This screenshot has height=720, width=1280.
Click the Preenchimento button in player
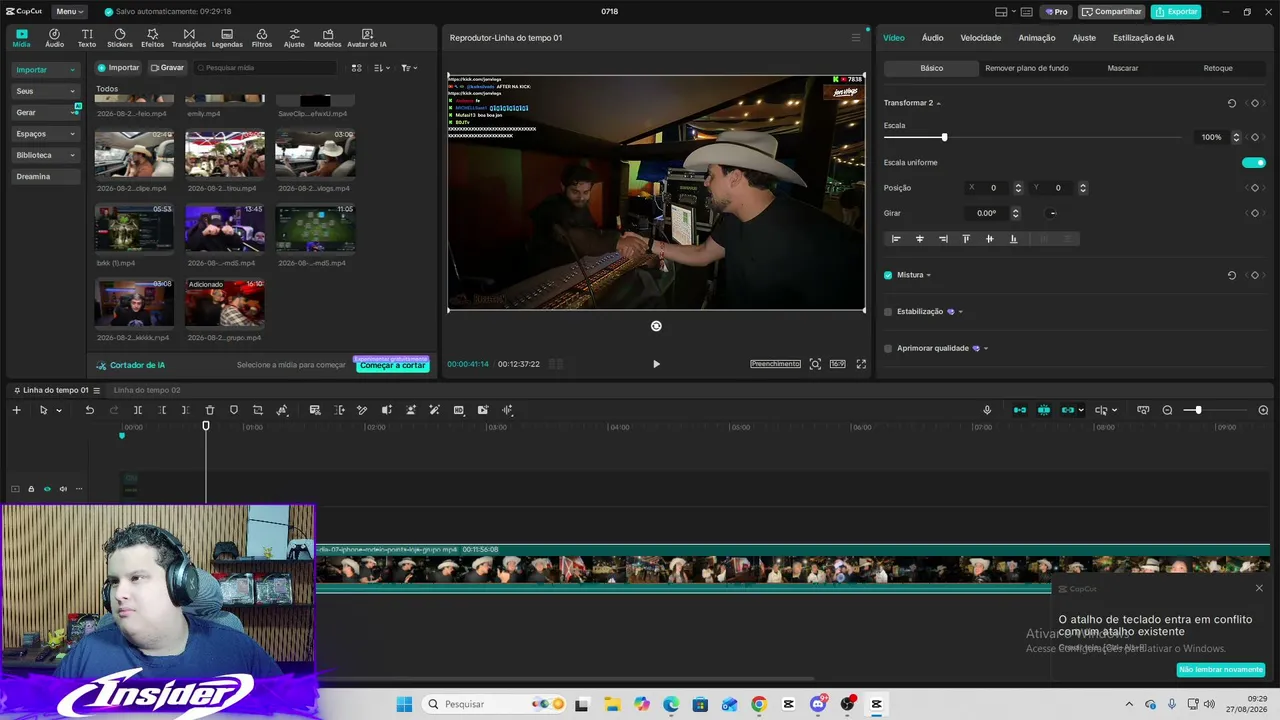tap(775, 364)
